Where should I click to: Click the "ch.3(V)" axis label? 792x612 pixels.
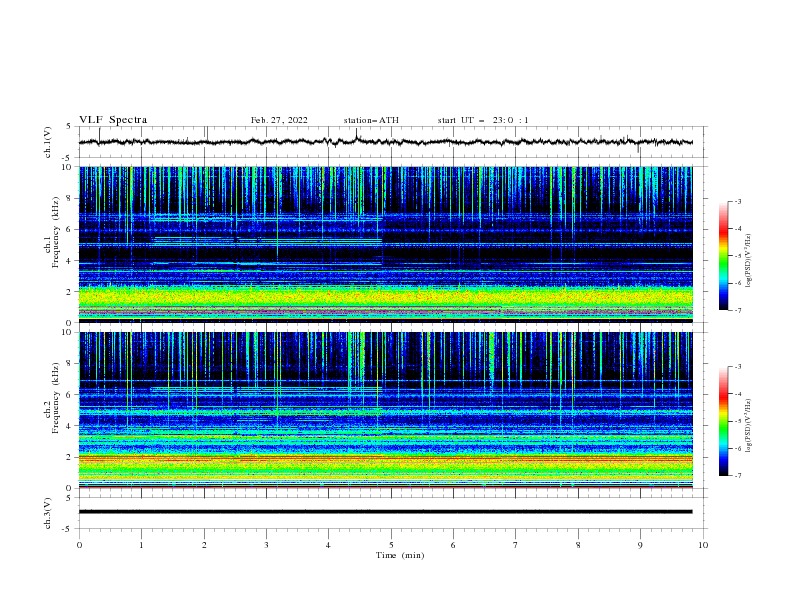pos(48,513)
